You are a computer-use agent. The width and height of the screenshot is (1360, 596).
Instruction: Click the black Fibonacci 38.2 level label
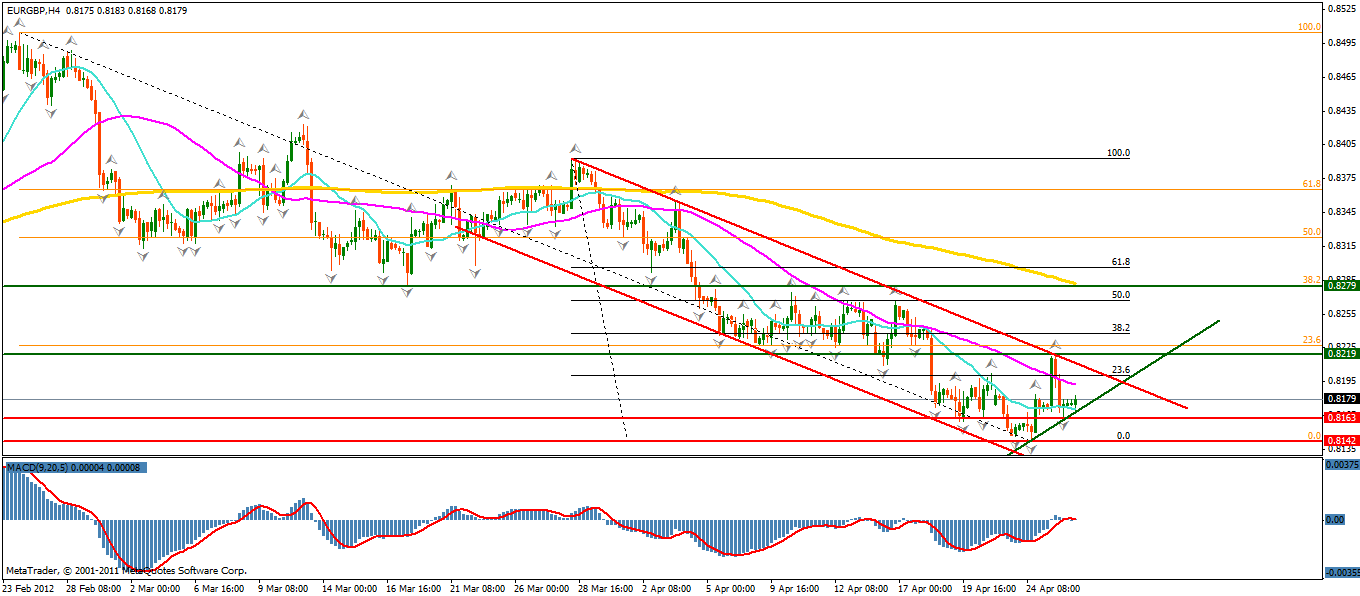click(1120, 328)
